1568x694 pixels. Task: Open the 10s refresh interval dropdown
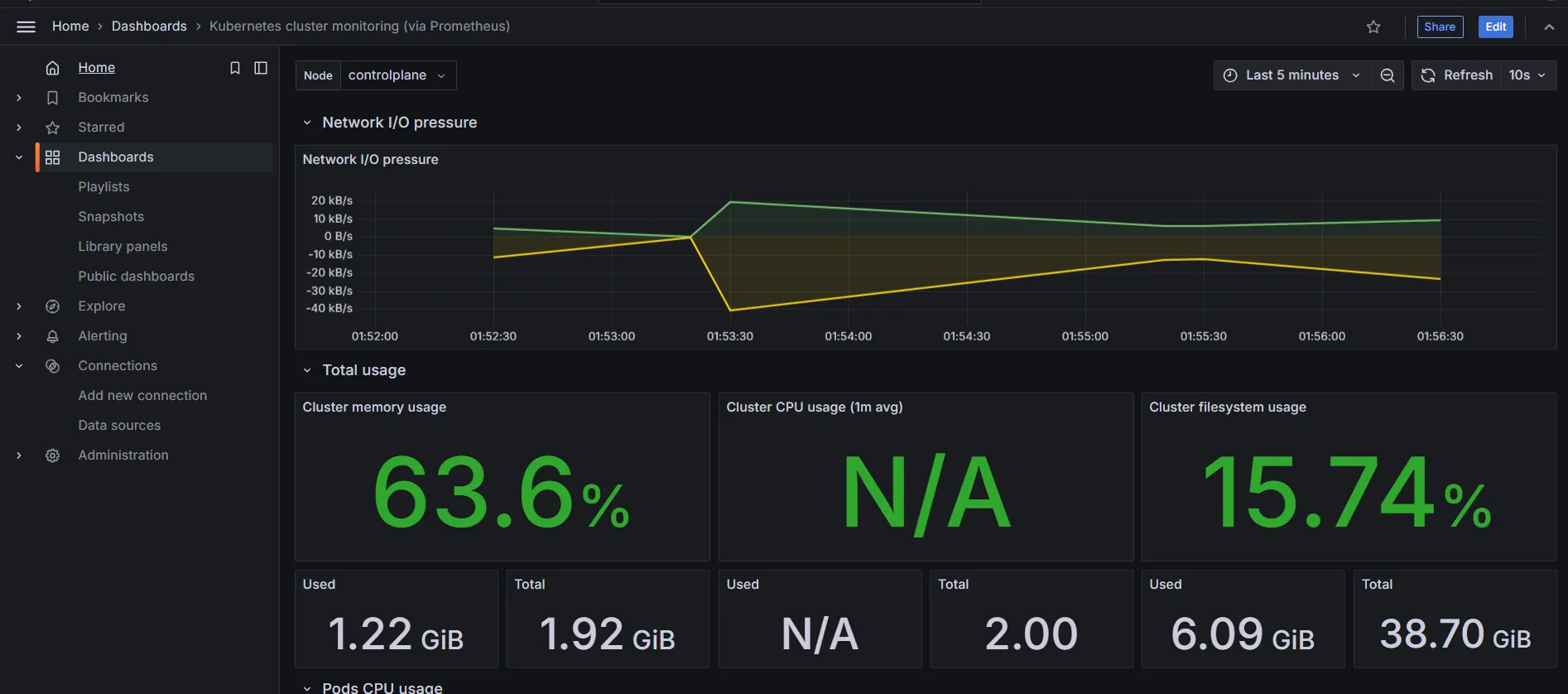click(1527, 75)
